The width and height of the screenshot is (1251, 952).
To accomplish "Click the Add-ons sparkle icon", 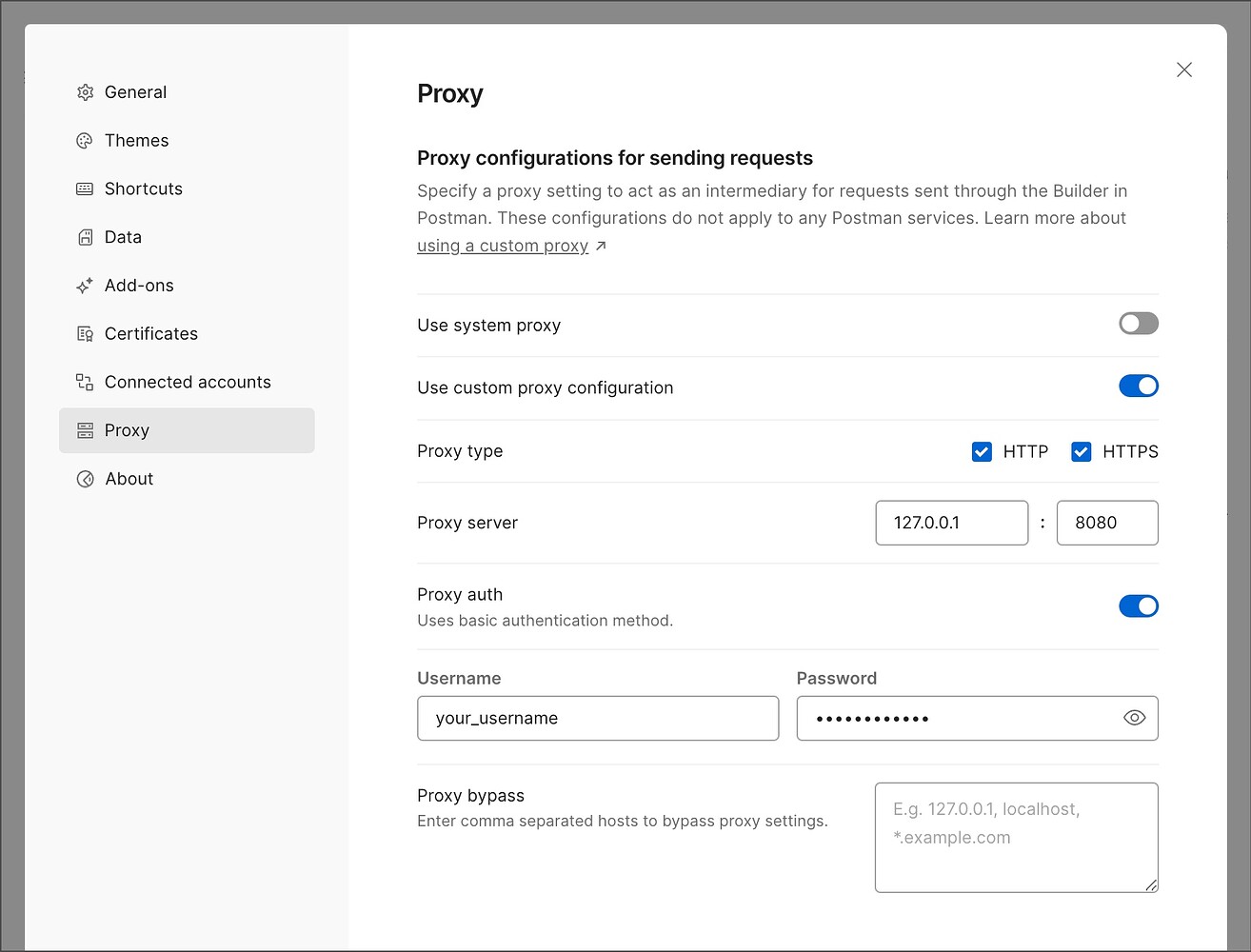I will click(x=85, y=285).
